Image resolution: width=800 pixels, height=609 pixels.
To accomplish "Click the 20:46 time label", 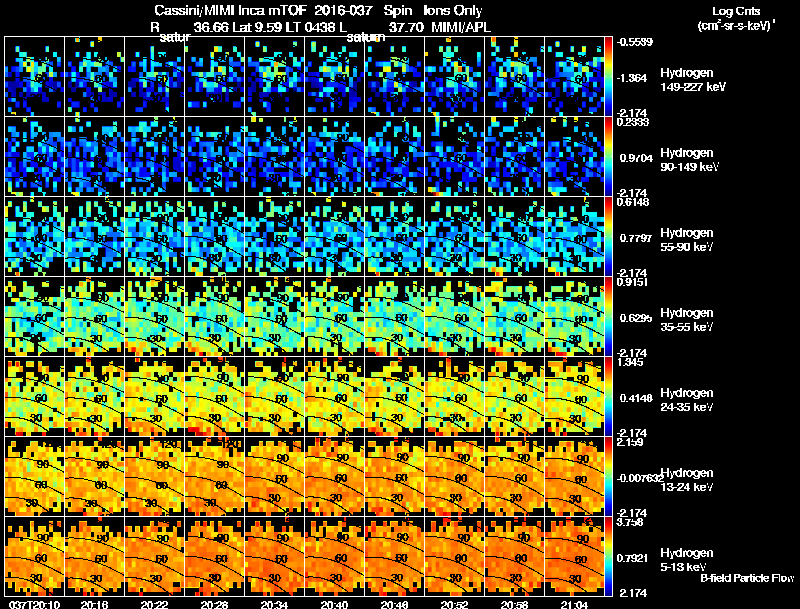I will click(x=394, y=604).
